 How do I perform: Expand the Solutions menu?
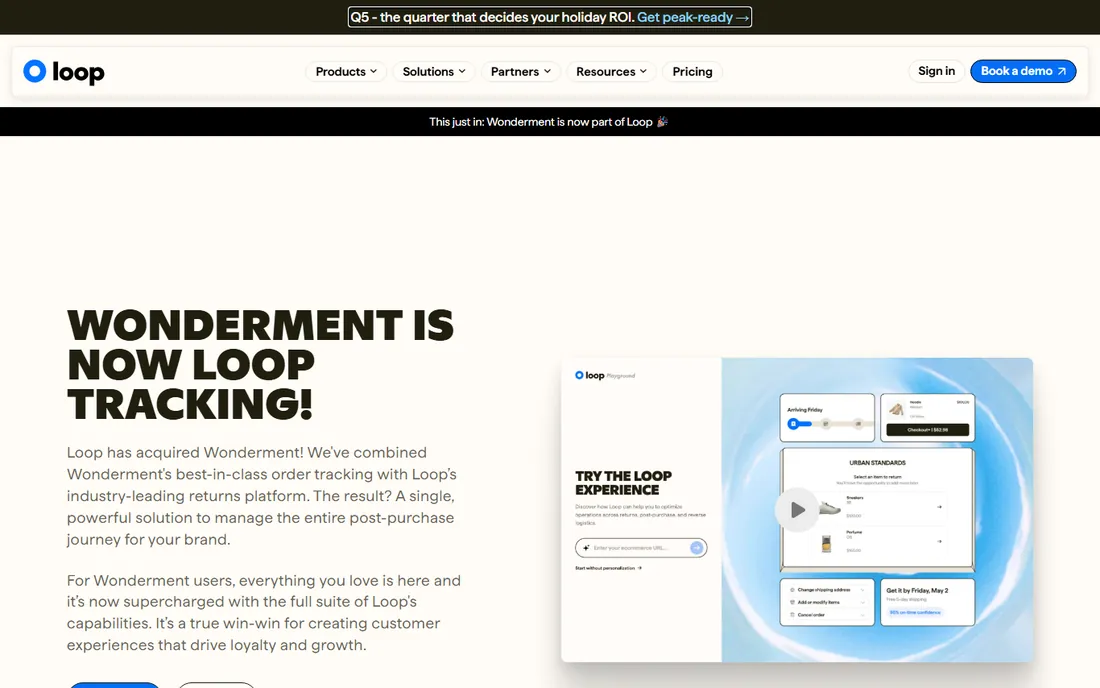(434, 72)
